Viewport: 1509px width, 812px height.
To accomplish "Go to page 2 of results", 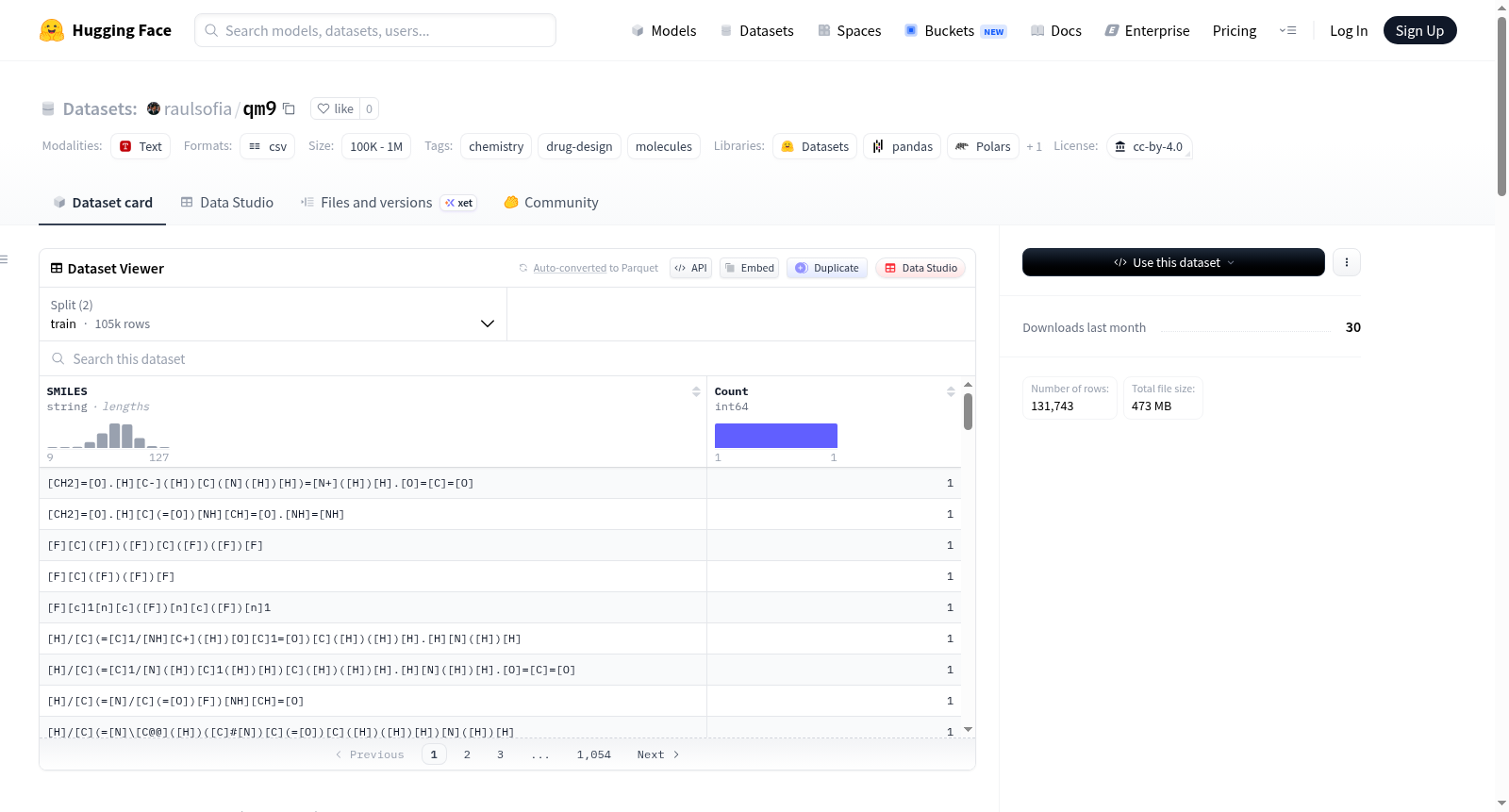I will coord(467,754).
